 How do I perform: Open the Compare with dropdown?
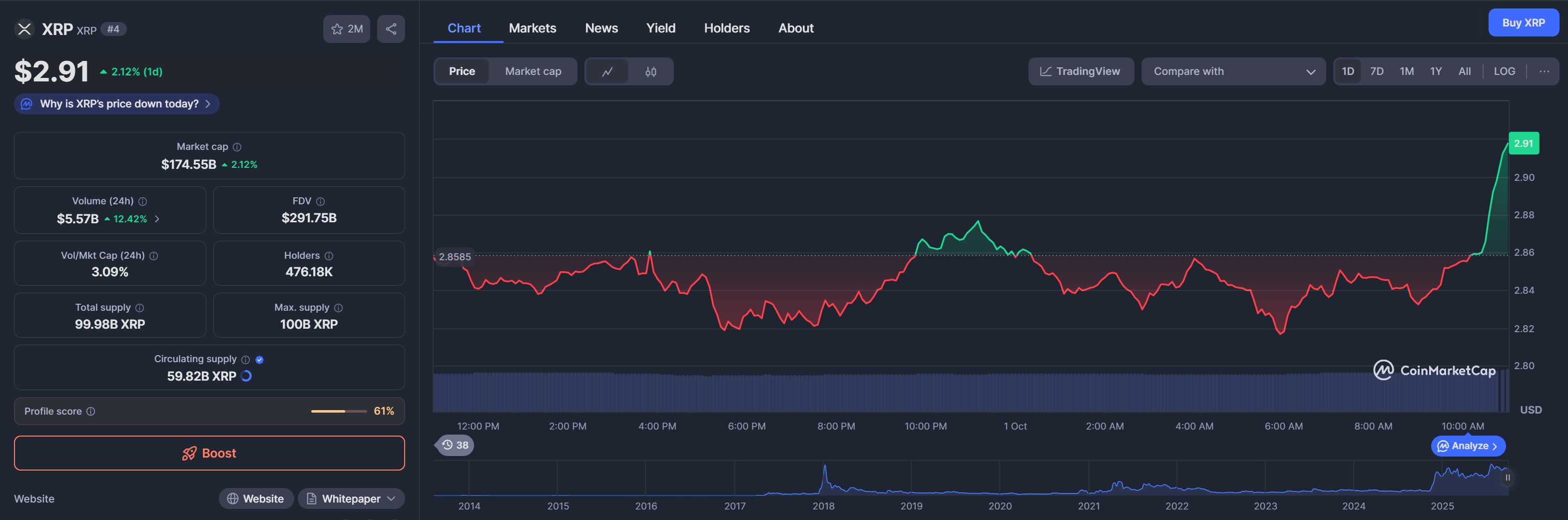(x=1233, y=71)
